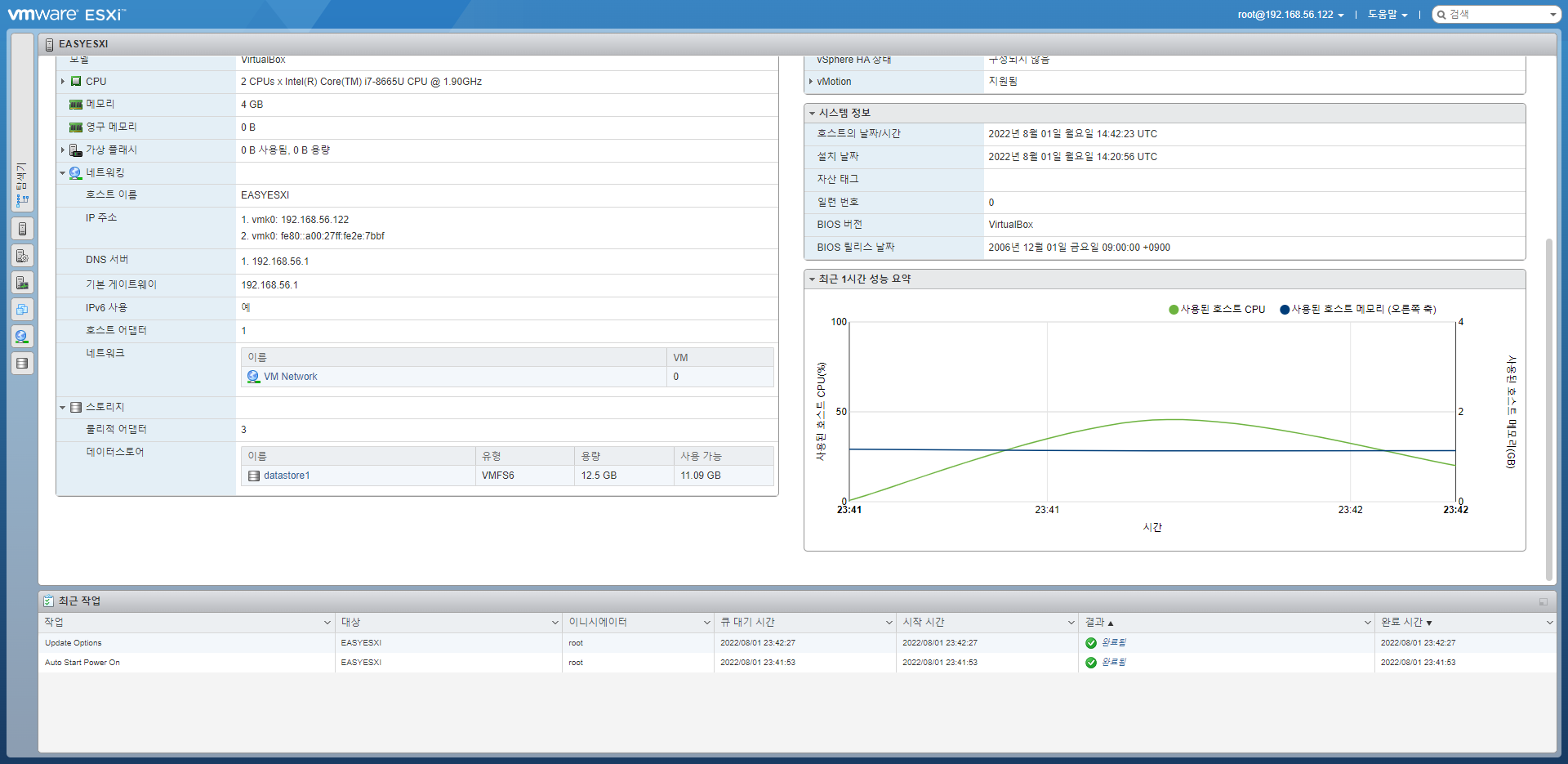Click the search magnifier icon
Screen dimensions: 1568x764
[x=1441, y=15]
